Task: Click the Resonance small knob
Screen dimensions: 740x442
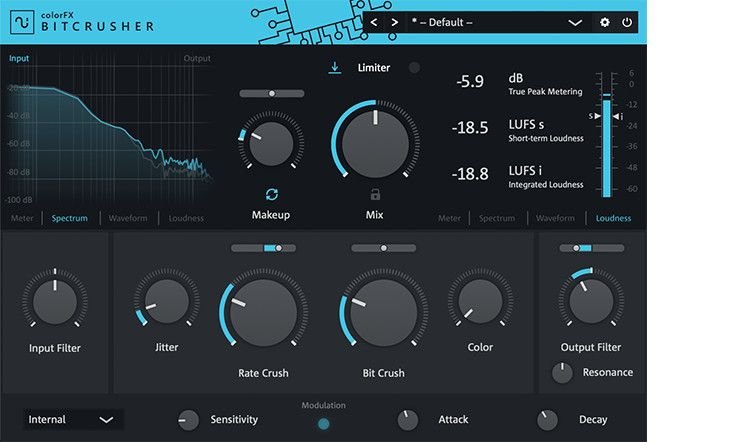Action: click(562, 373)
